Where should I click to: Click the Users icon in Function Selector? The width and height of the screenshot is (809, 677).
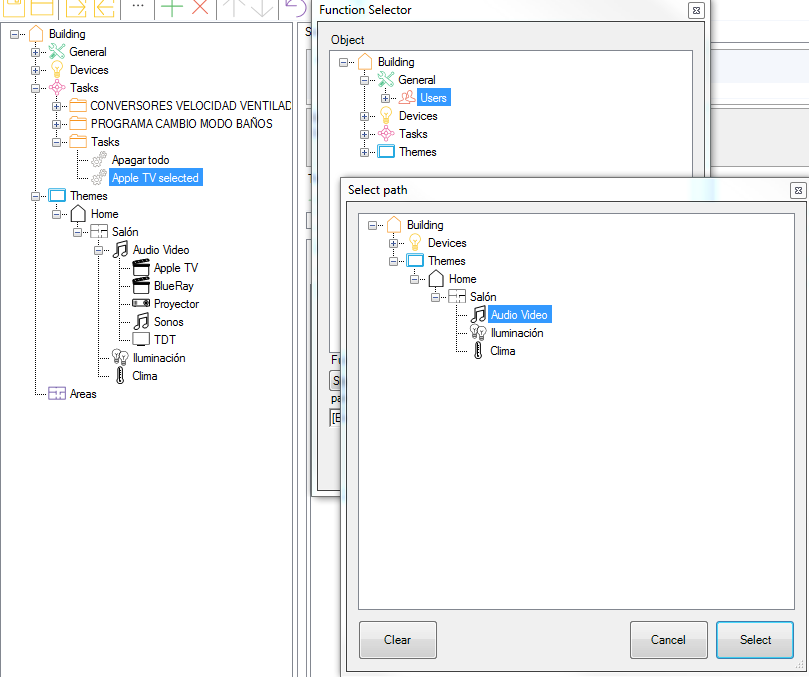pos(407,98)
